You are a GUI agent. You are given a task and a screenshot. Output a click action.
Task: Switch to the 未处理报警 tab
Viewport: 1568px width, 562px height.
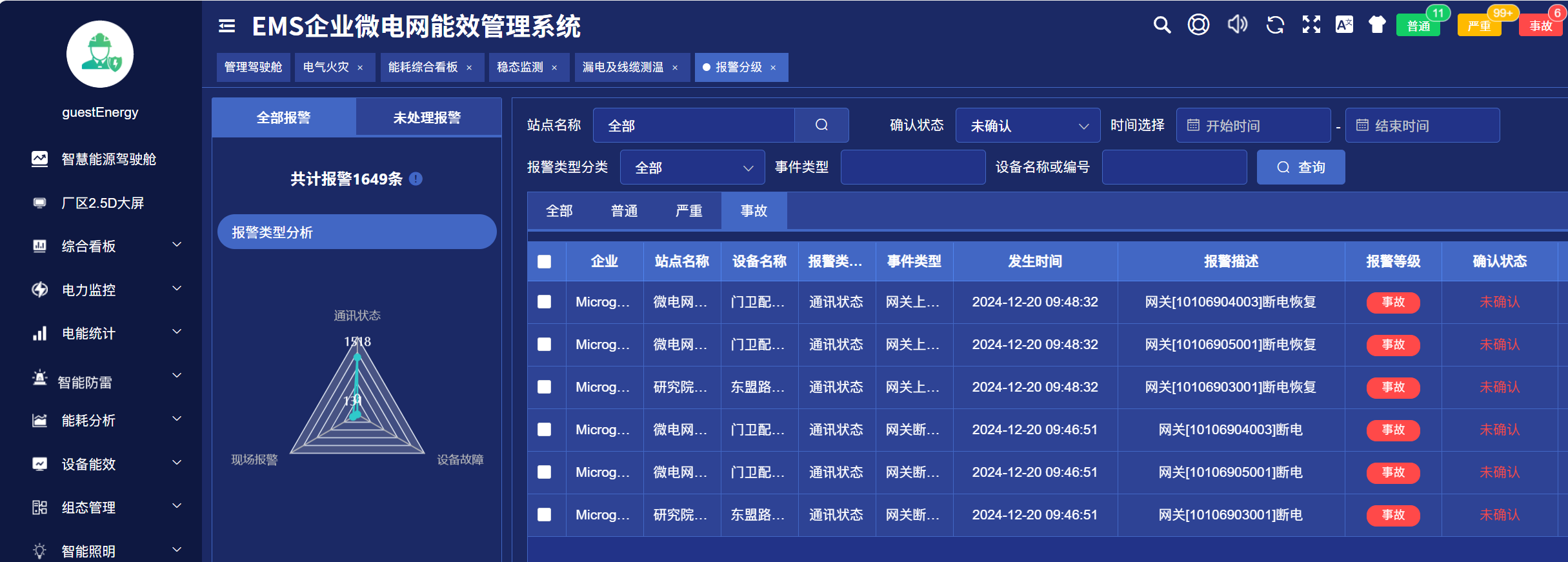[427, 117]
